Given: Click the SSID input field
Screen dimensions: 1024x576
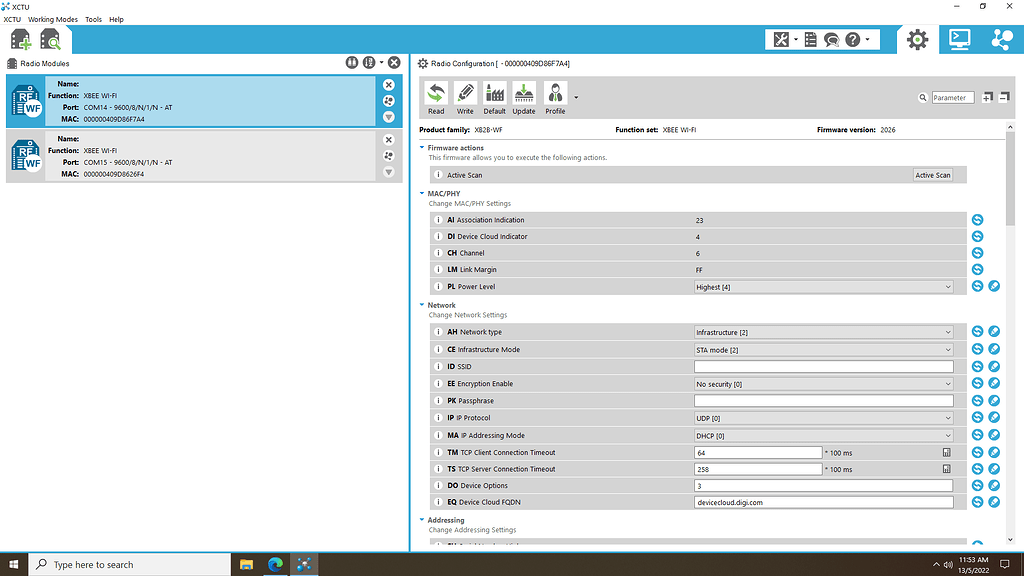Looking at the screenshot, I should pos(824,367).
